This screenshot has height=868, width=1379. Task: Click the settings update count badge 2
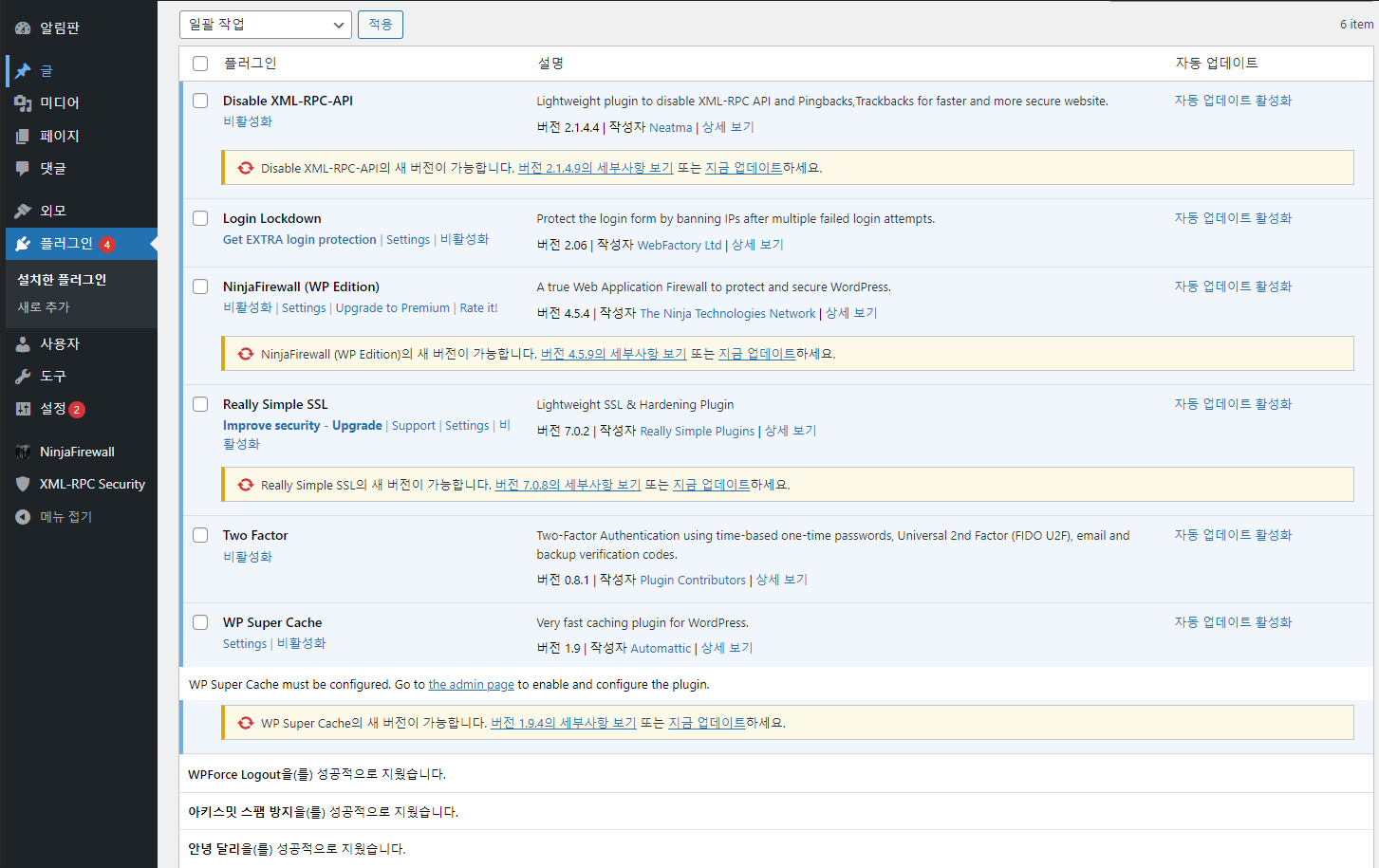pos(77,410)
